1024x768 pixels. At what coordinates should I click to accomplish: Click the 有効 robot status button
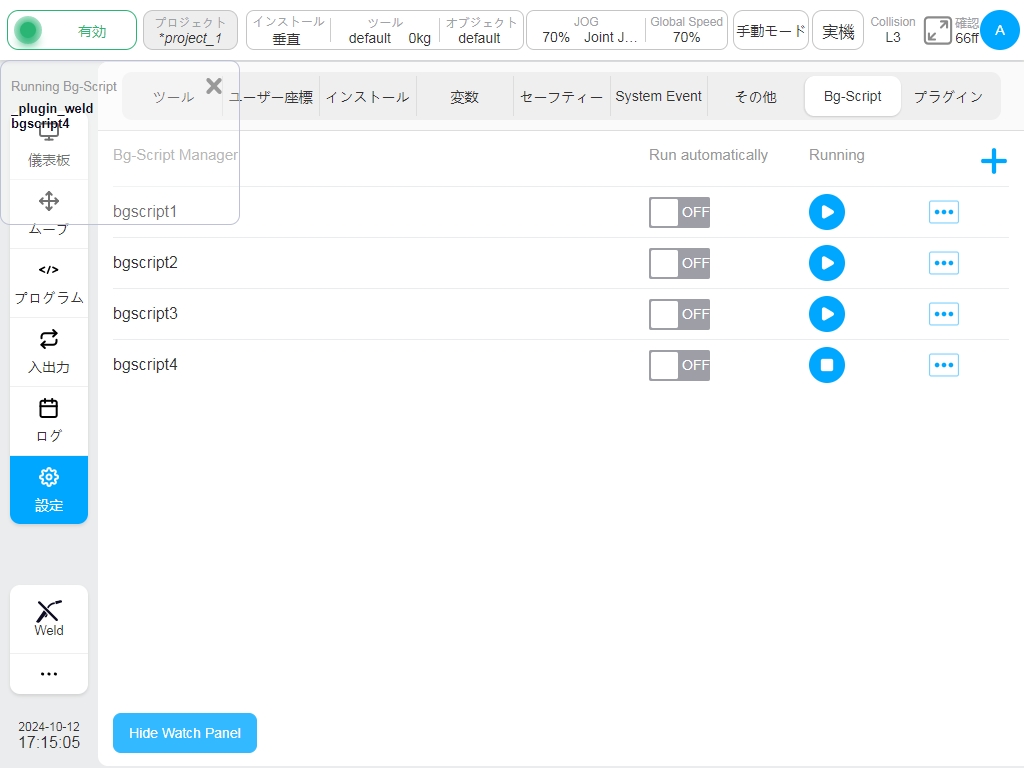[x=72, y=30]
